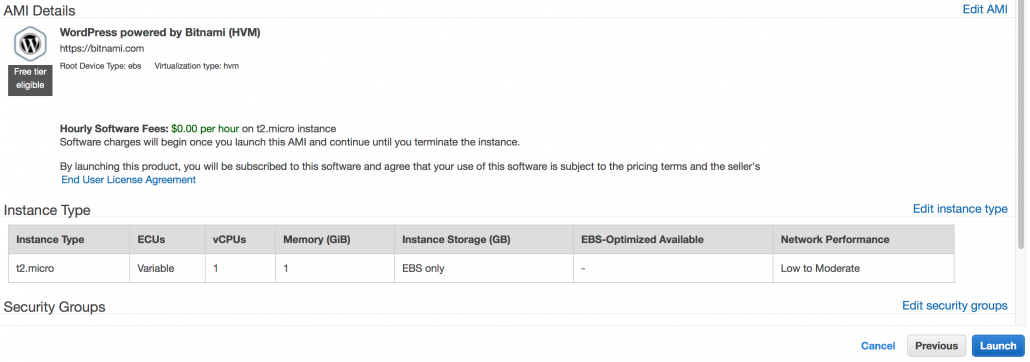Viewport: 1030px width, 362px height.
Task: Click the Virtualization type: hvm text
Action: (196, 66)
